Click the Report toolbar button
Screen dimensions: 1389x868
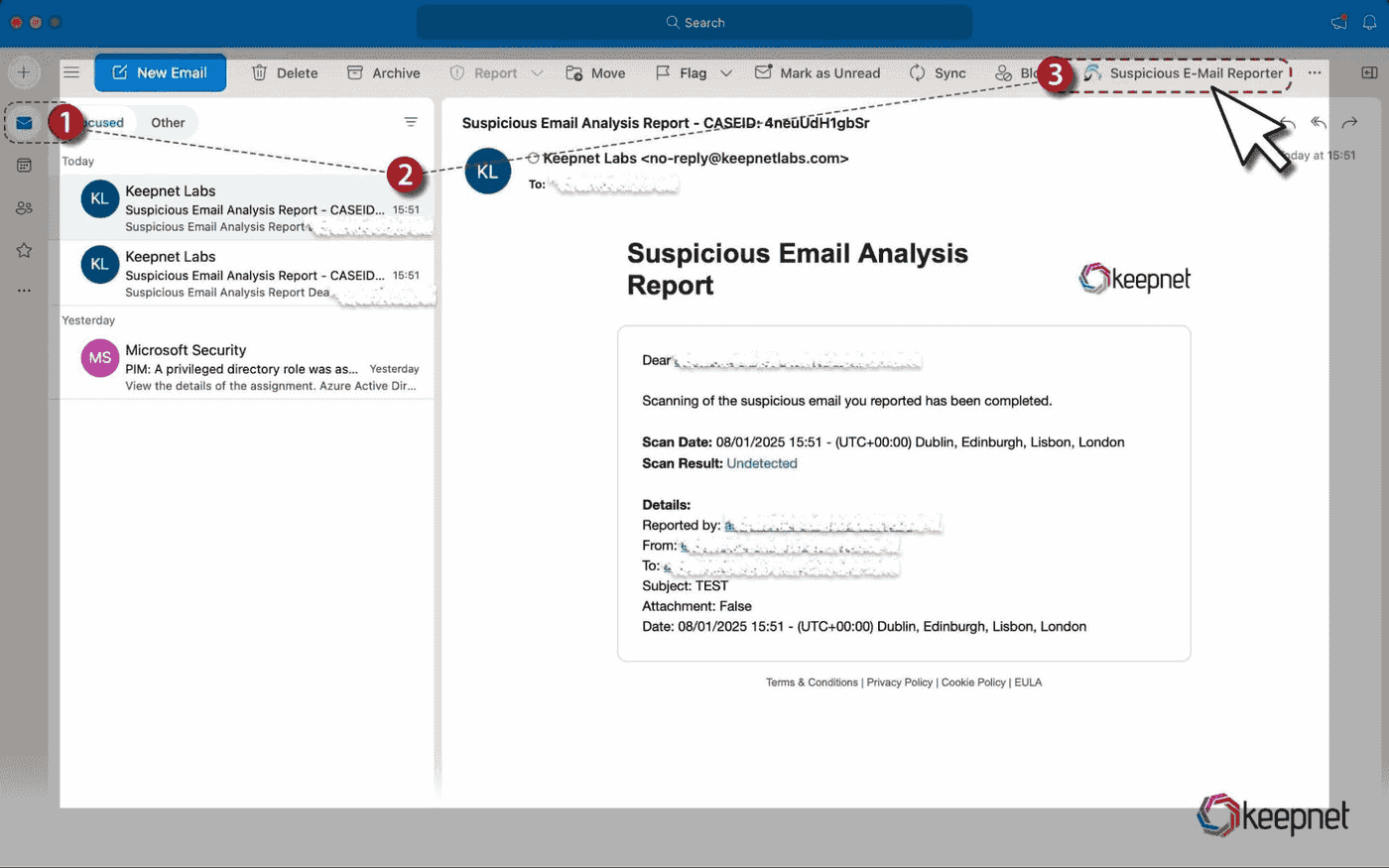(x=484, y=72)
